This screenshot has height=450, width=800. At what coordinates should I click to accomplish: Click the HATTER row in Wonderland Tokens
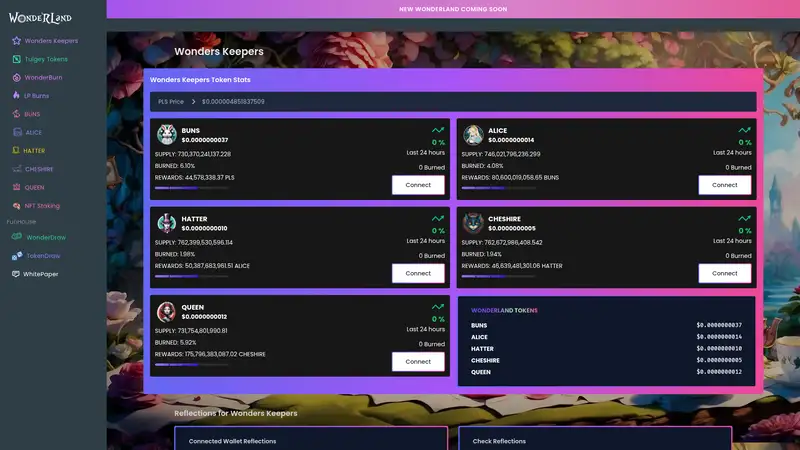[606, 348]
